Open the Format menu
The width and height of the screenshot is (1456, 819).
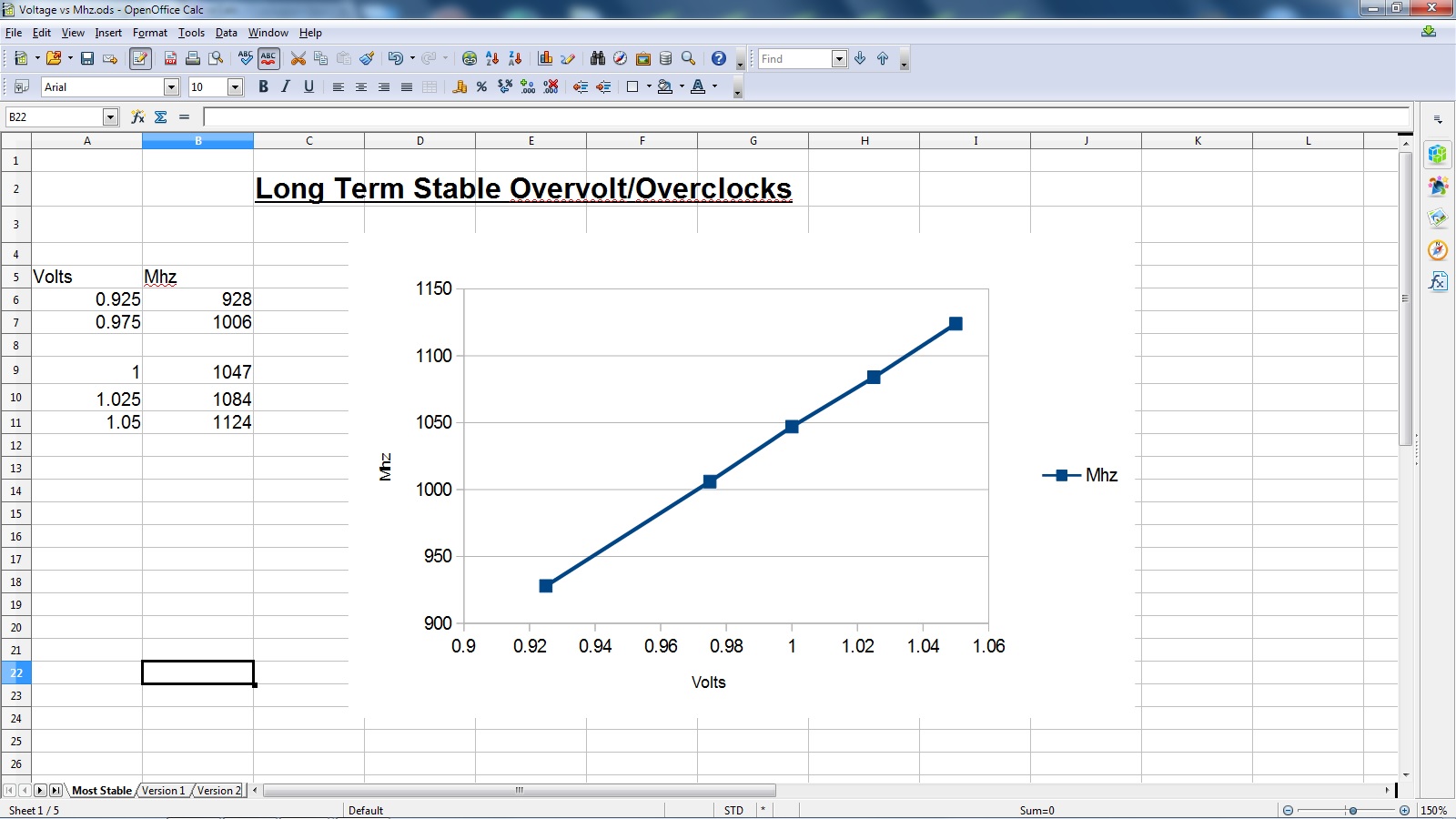(149, 33)
